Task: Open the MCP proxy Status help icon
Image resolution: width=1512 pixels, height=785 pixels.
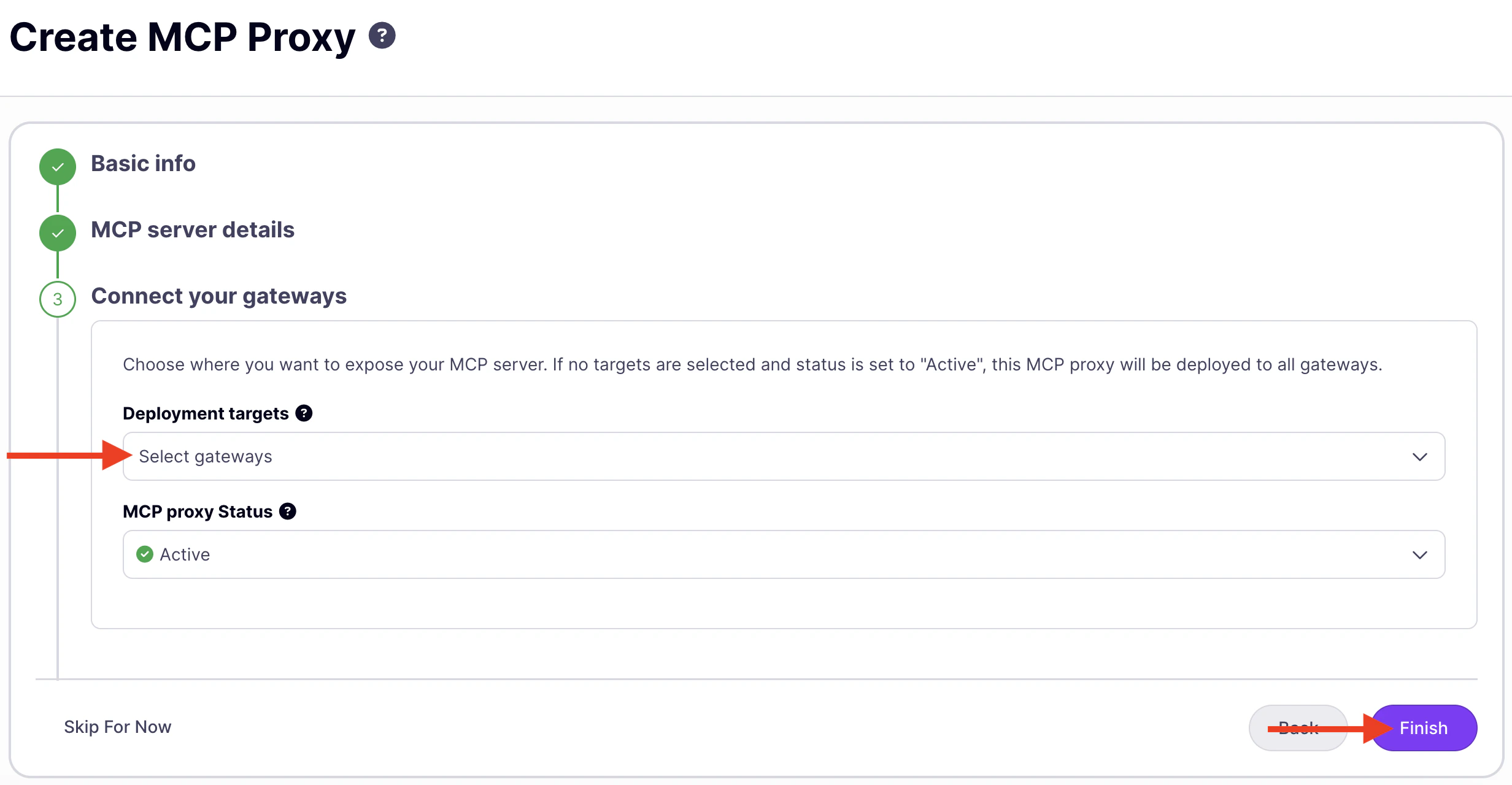Action: click(288, 511)
